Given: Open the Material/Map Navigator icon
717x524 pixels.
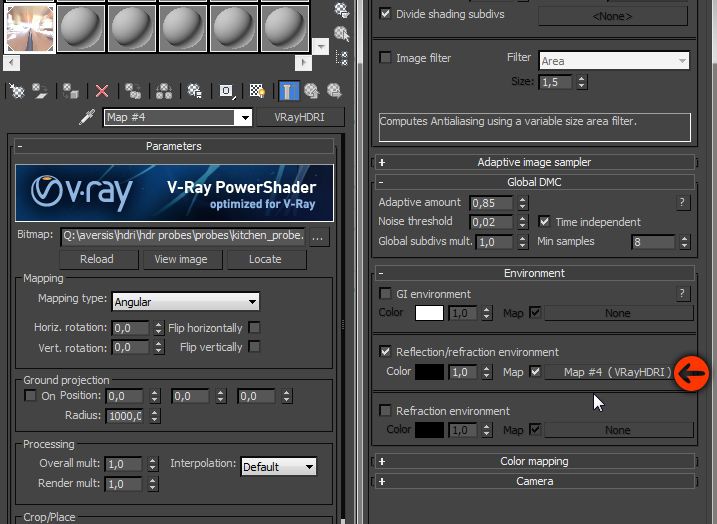Looking at the screenshot, I should (x=342, y=58).
